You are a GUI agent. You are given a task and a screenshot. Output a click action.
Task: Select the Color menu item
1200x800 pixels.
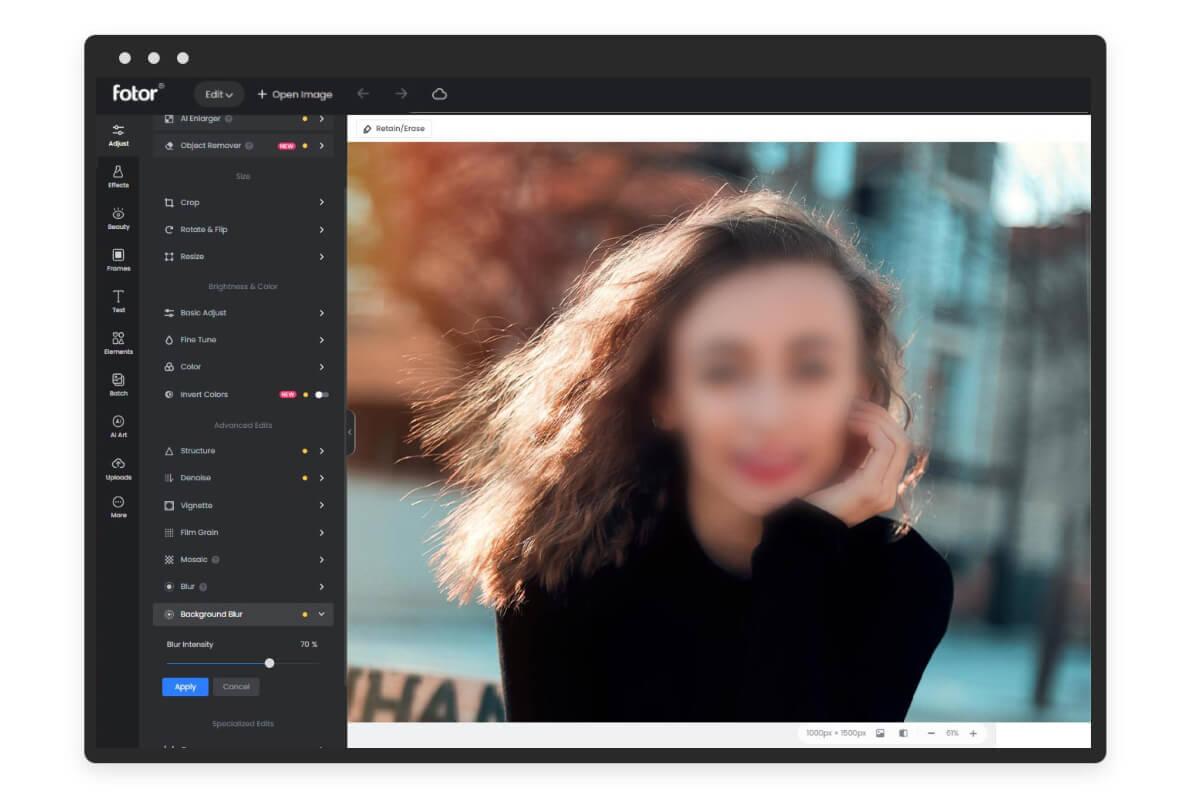pyautogui.click(x=243, y=367)
